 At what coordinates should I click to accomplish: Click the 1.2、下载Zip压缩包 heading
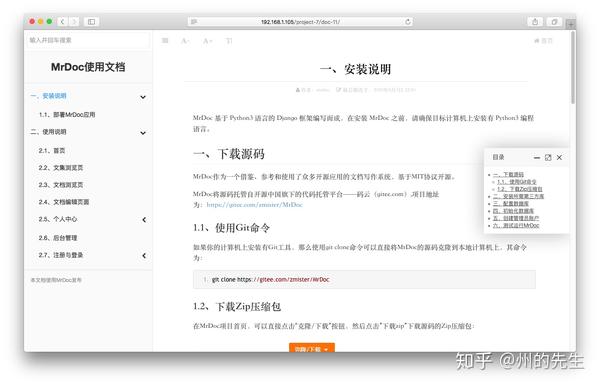point(237,306)
